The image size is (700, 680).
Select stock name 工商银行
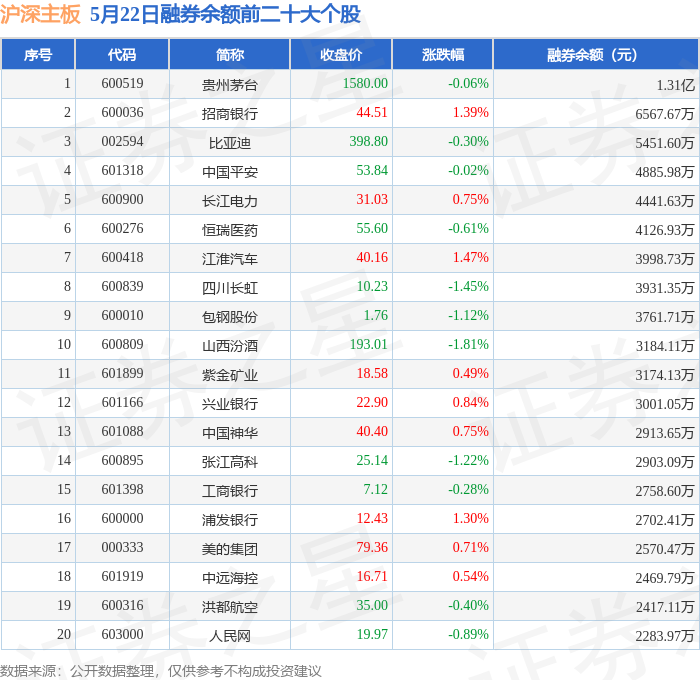coord(229,491)
